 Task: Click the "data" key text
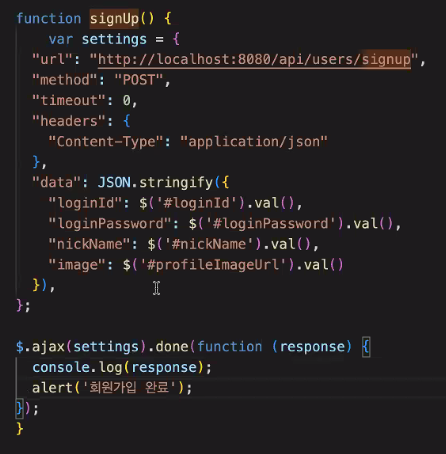point(56,183)
